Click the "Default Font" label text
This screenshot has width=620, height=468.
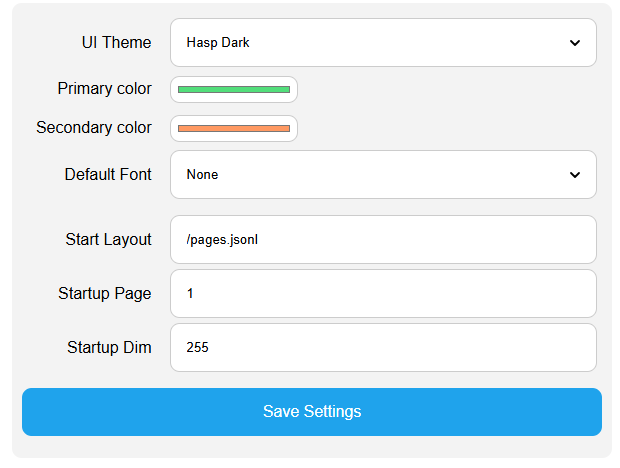coord(108,175)
